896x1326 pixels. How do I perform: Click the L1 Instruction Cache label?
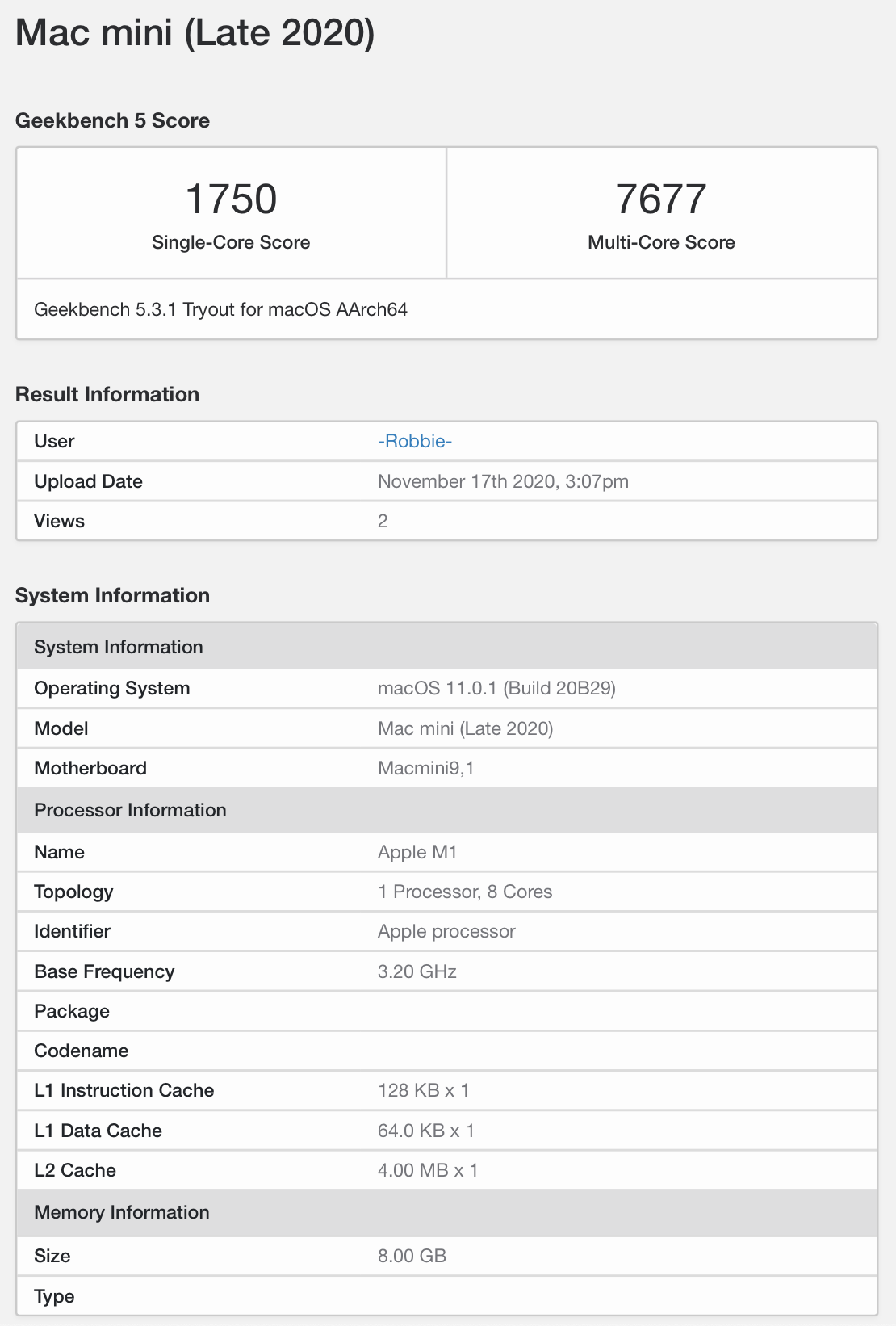pyautogui.click(x=124, y=1090)
